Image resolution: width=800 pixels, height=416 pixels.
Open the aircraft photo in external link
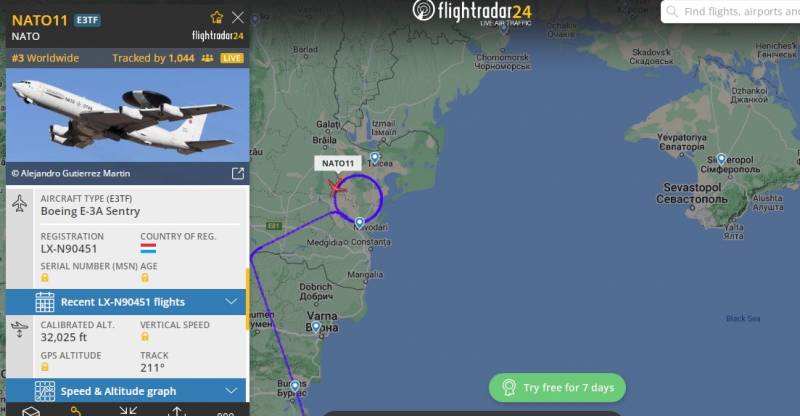pyautogui.click(x=238, y=174)
